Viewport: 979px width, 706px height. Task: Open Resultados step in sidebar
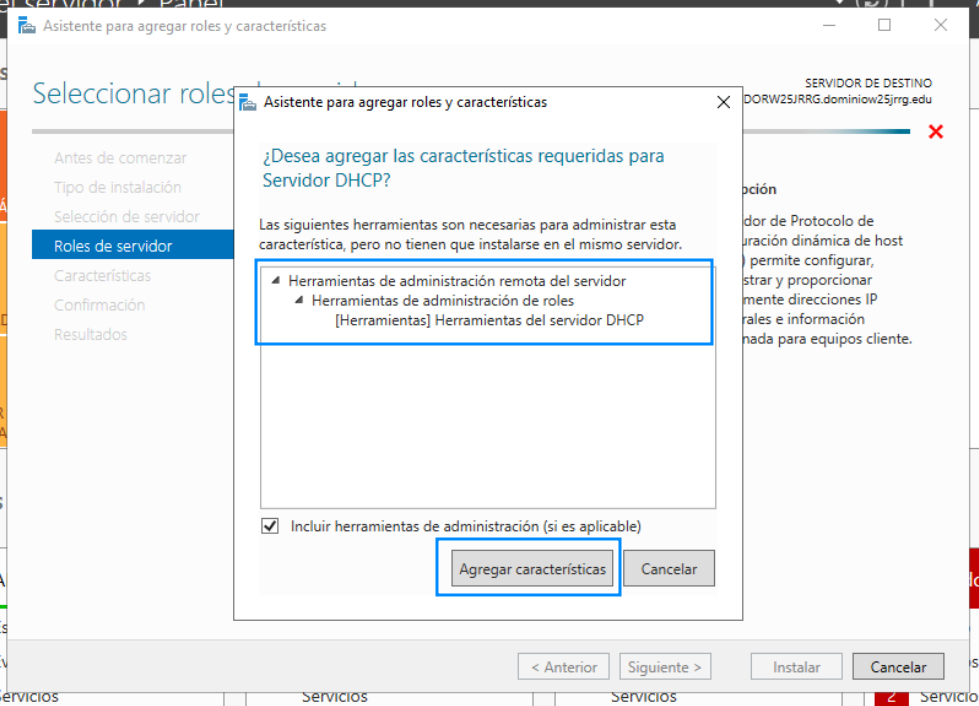pos(91,334)
